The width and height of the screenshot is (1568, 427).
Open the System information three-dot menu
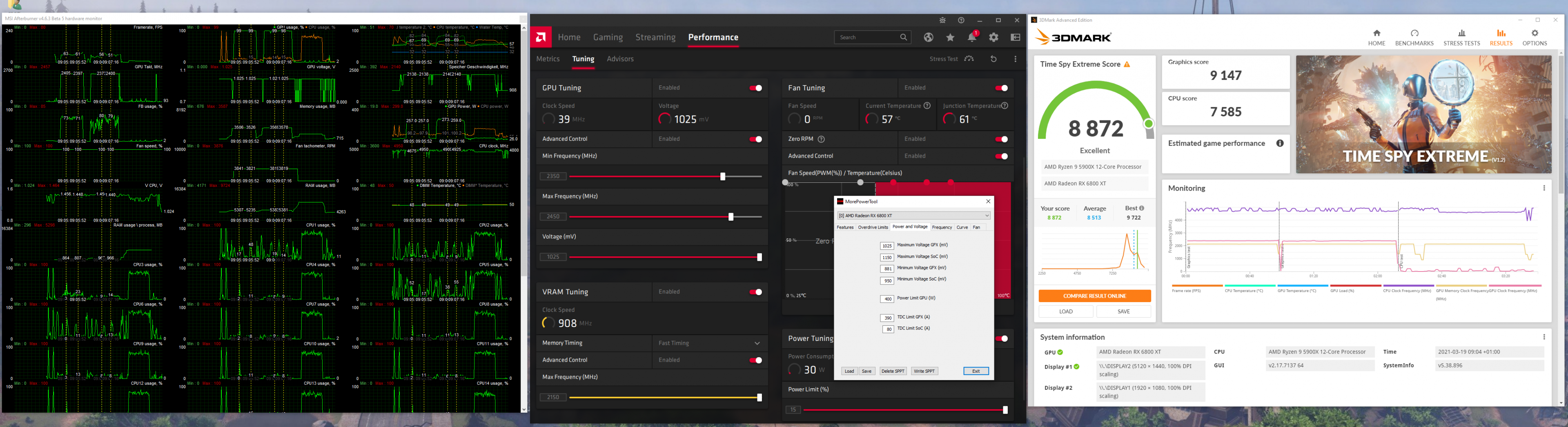click(1543, 337)
